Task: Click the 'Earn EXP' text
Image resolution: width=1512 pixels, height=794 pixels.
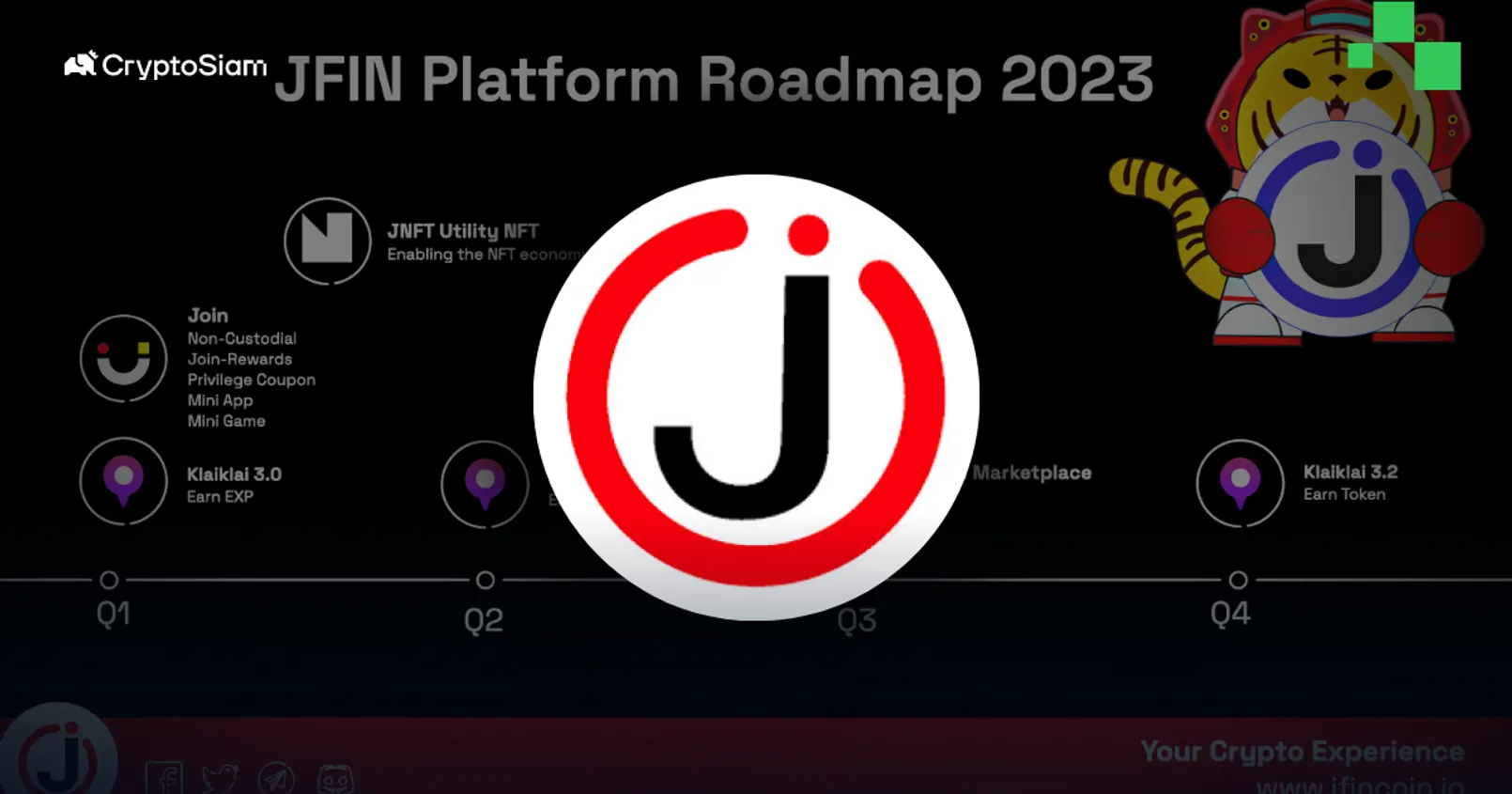Action: coord(220,496)
